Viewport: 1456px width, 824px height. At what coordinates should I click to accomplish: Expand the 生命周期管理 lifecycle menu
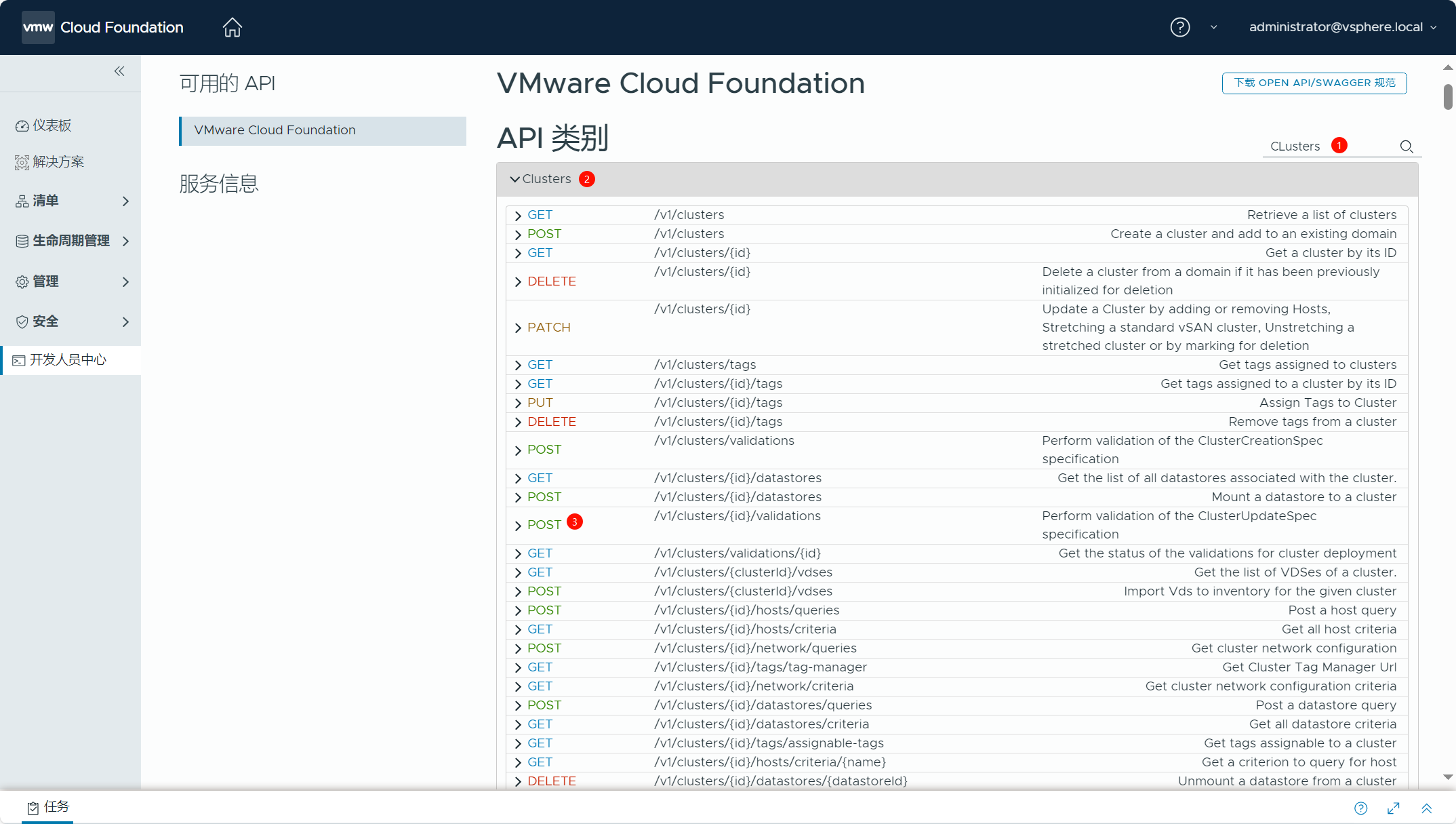click(x=71, y=241)
